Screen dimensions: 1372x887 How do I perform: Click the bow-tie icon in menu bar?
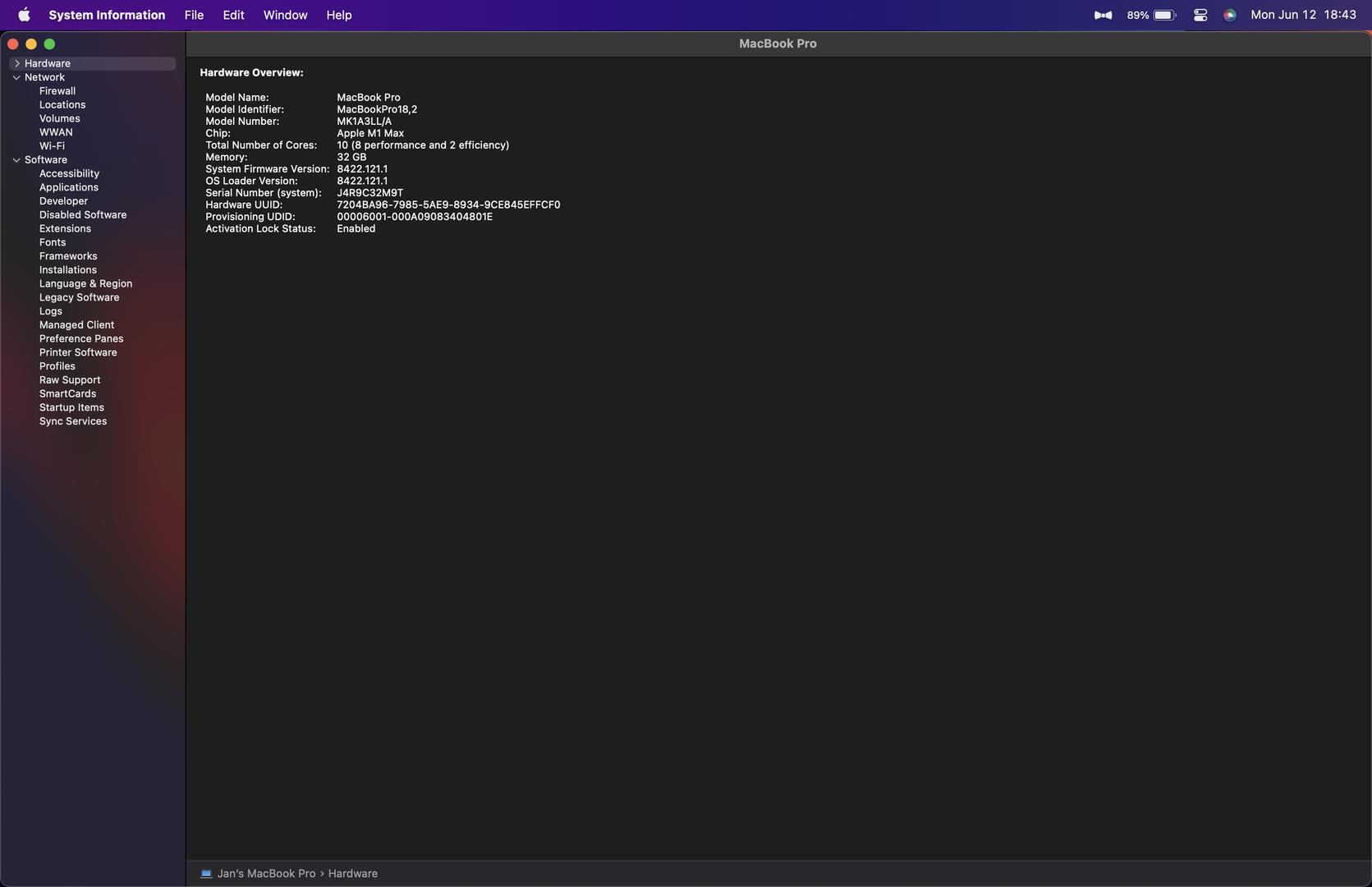pyautogui.click(x=1103, y=15)
